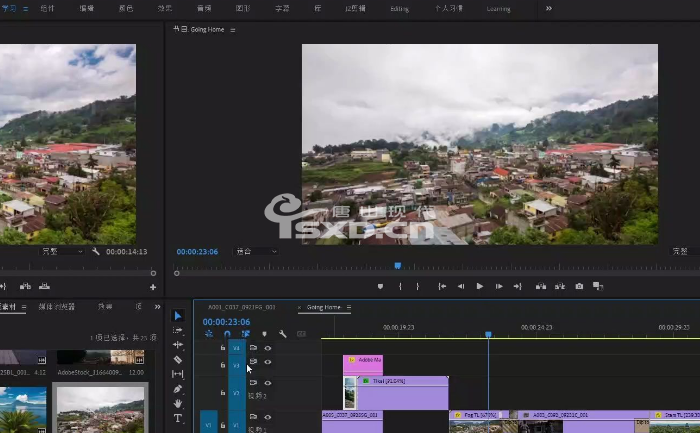Viewport: 700px width, 433px height.
Task: Click the timeline settings wrench icon
Action: (283, 334)
